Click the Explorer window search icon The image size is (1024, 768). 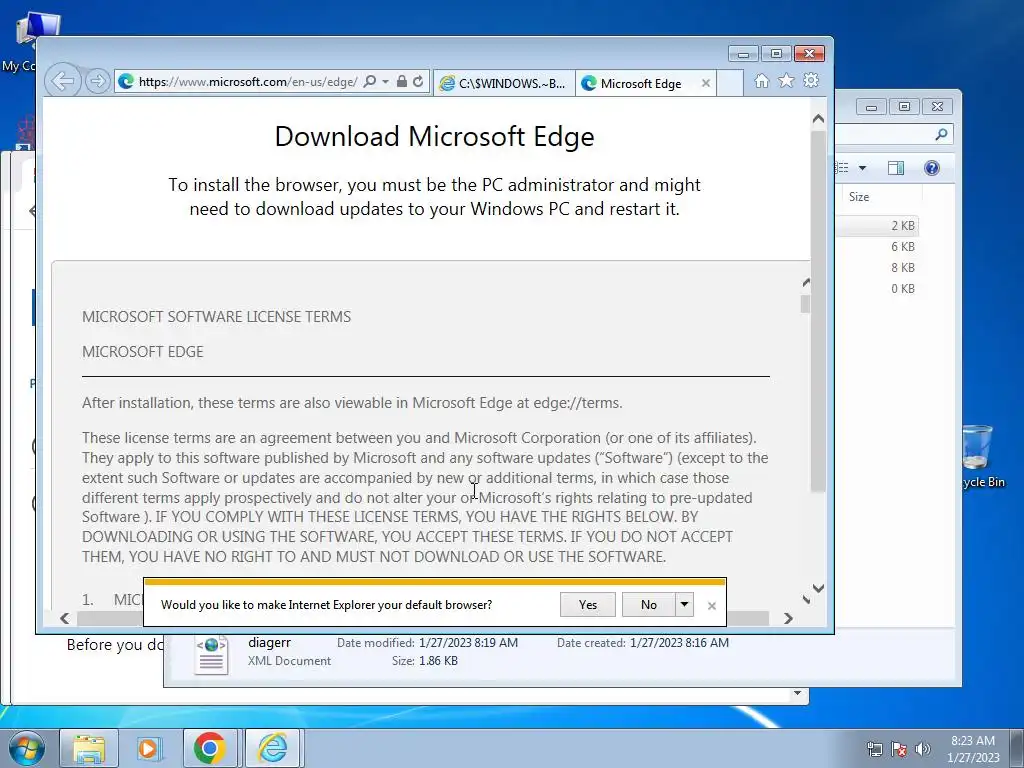pos(941,135)
